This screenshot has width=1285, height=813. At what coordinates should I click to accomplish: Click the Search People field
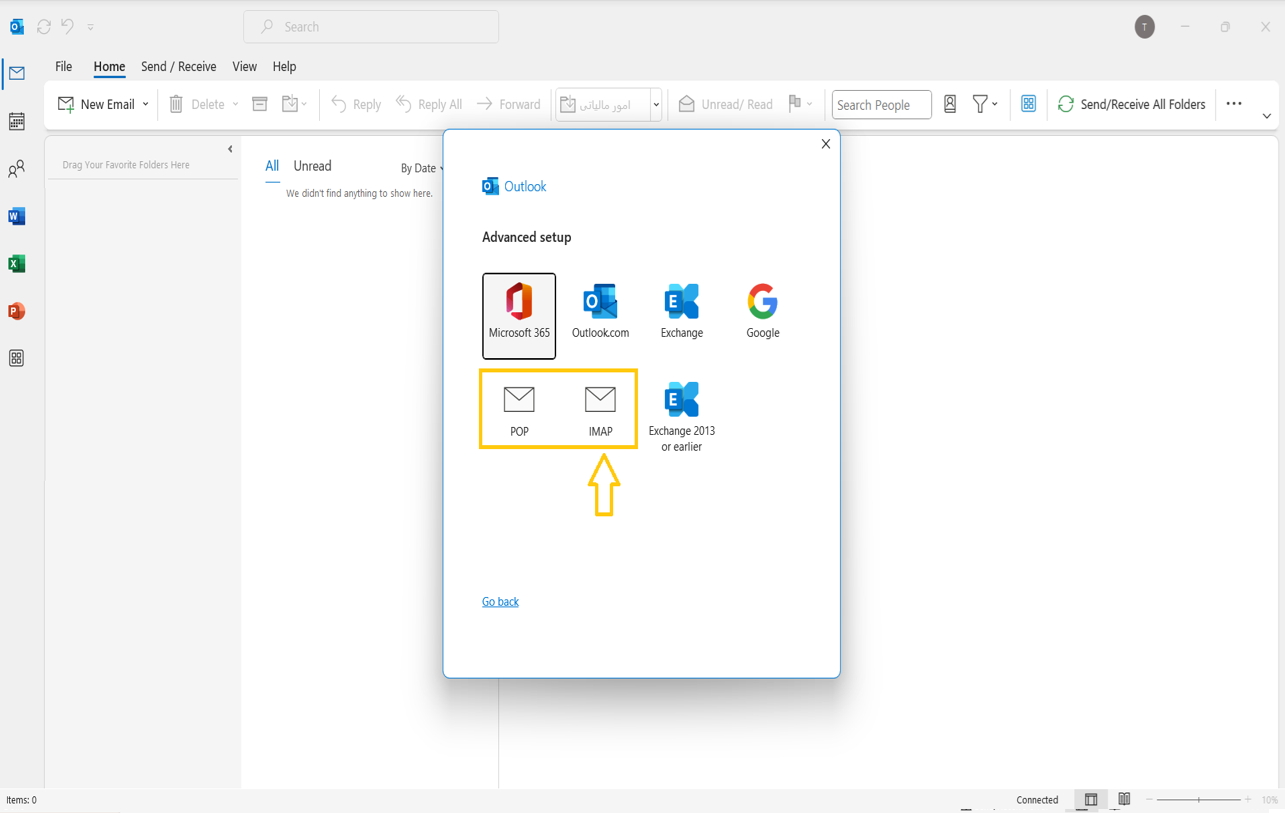[881, 104]
